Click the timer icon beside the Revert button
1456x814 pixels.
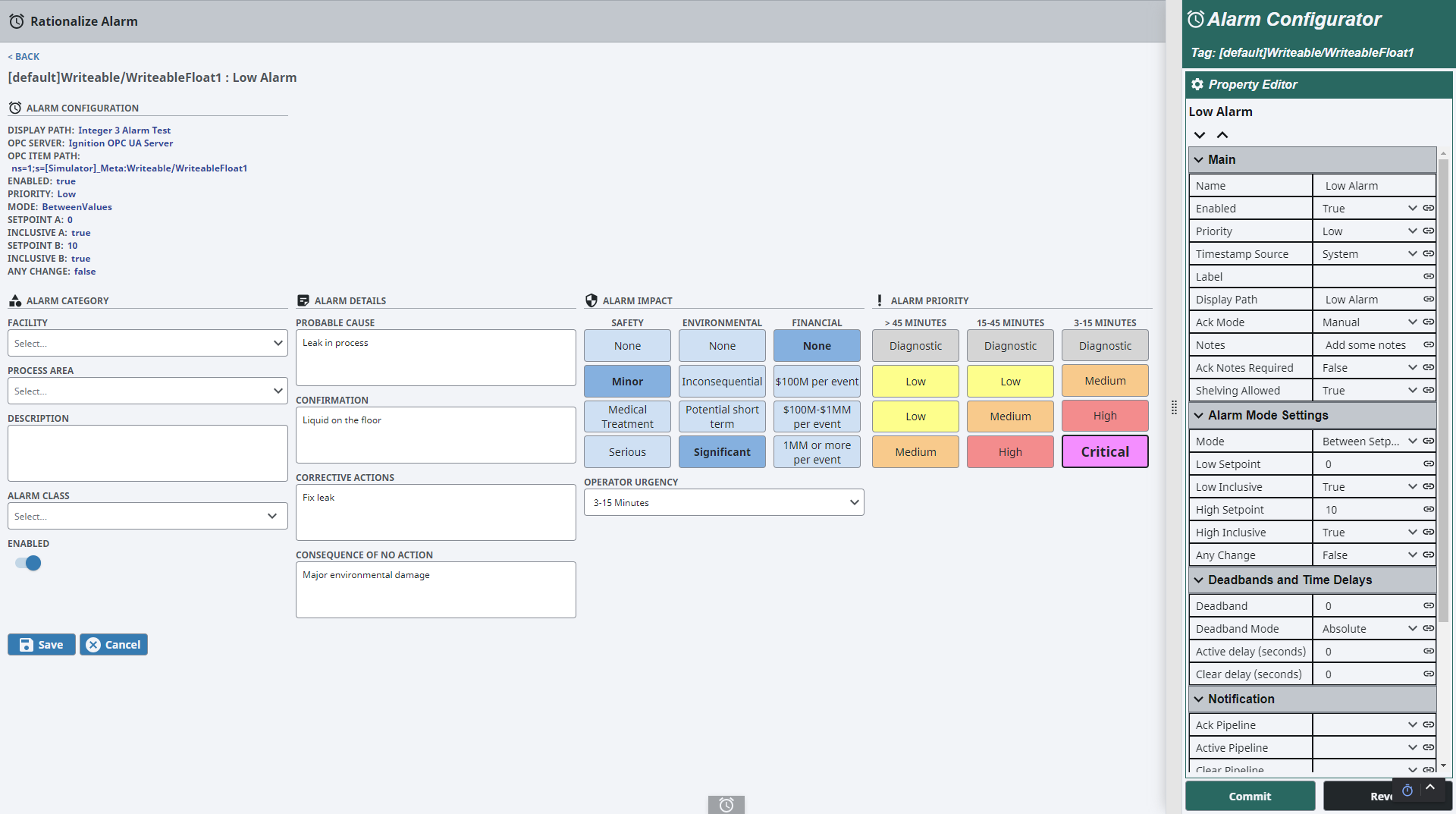(x=1407, y=790)
